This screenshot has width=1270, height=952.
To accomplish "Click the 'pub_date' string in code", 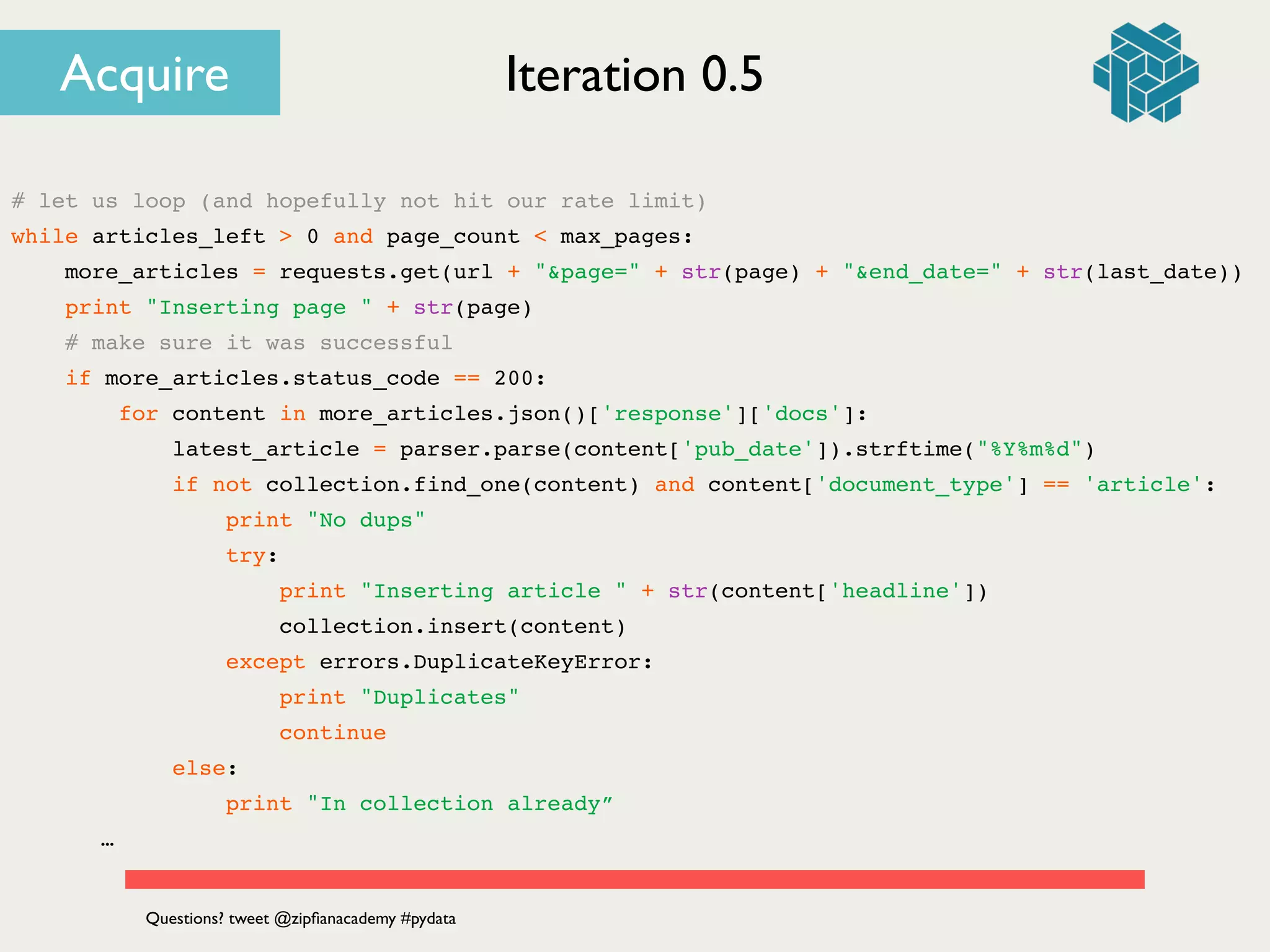I will (748, 449).
